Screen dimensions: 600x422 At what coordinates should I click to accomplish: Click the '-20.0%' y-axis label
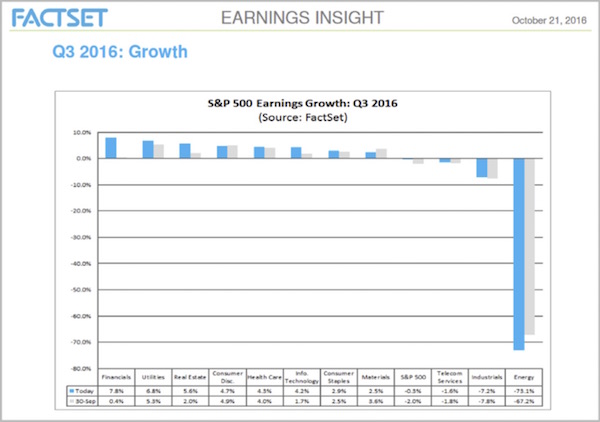(x=81, y=211)
